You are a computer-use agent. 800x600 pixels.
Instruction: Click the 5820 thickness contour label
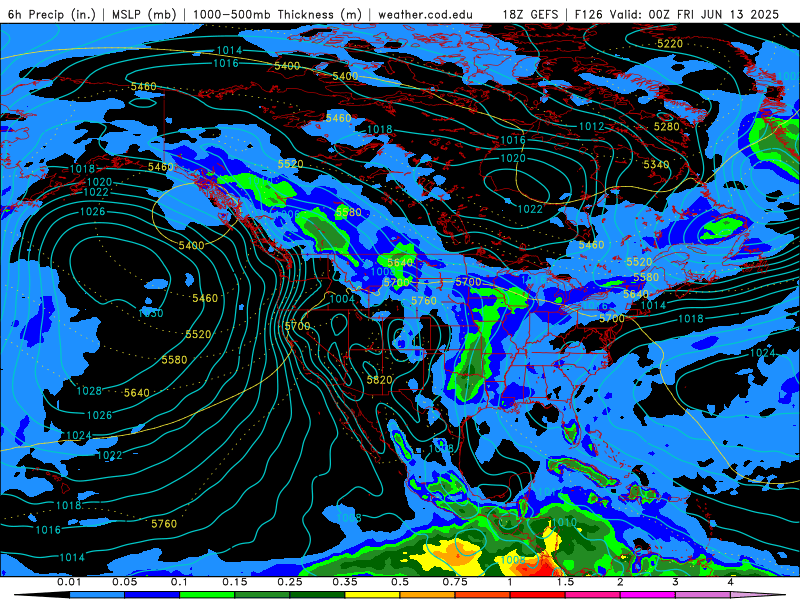(x=380, y=380)
